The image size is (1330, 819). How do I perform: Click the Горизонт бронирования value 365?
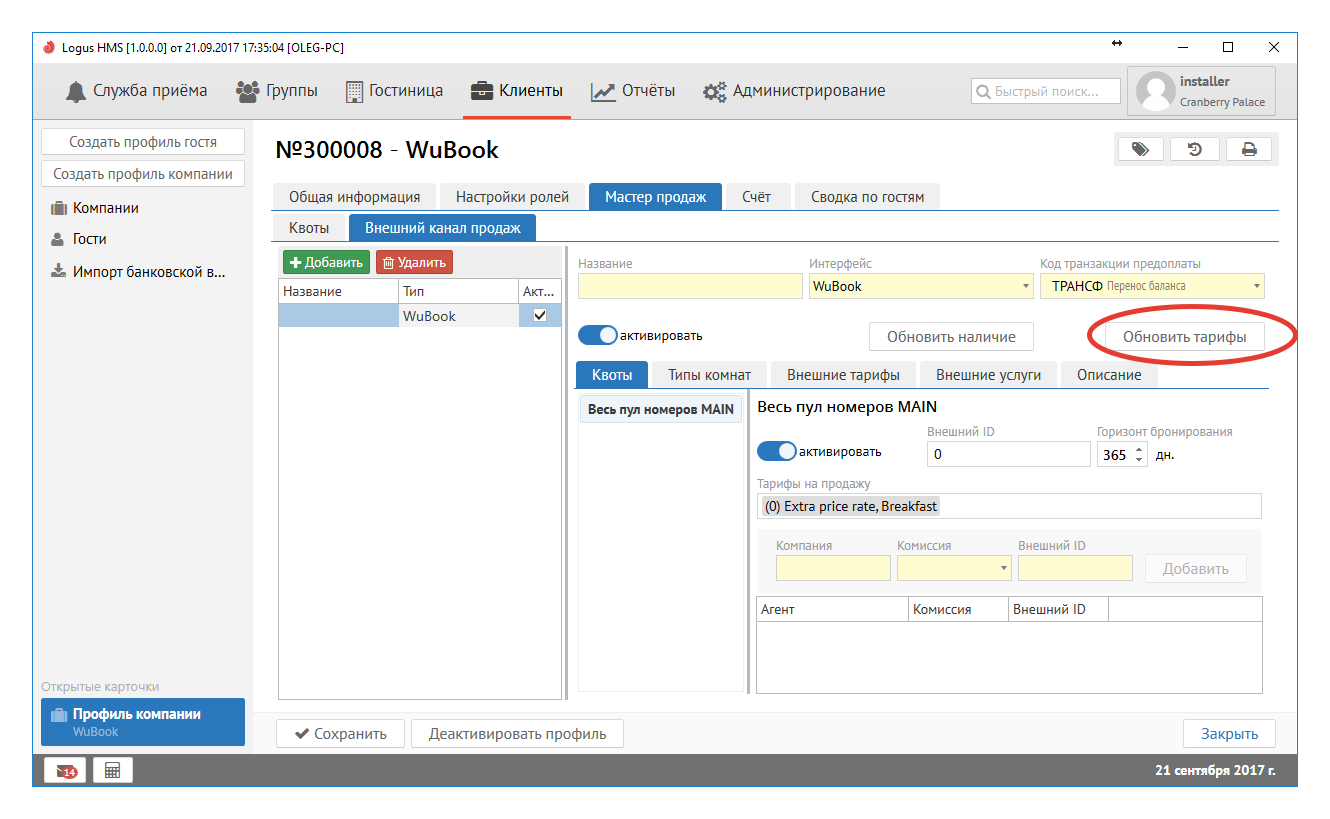coord(1113,455)
